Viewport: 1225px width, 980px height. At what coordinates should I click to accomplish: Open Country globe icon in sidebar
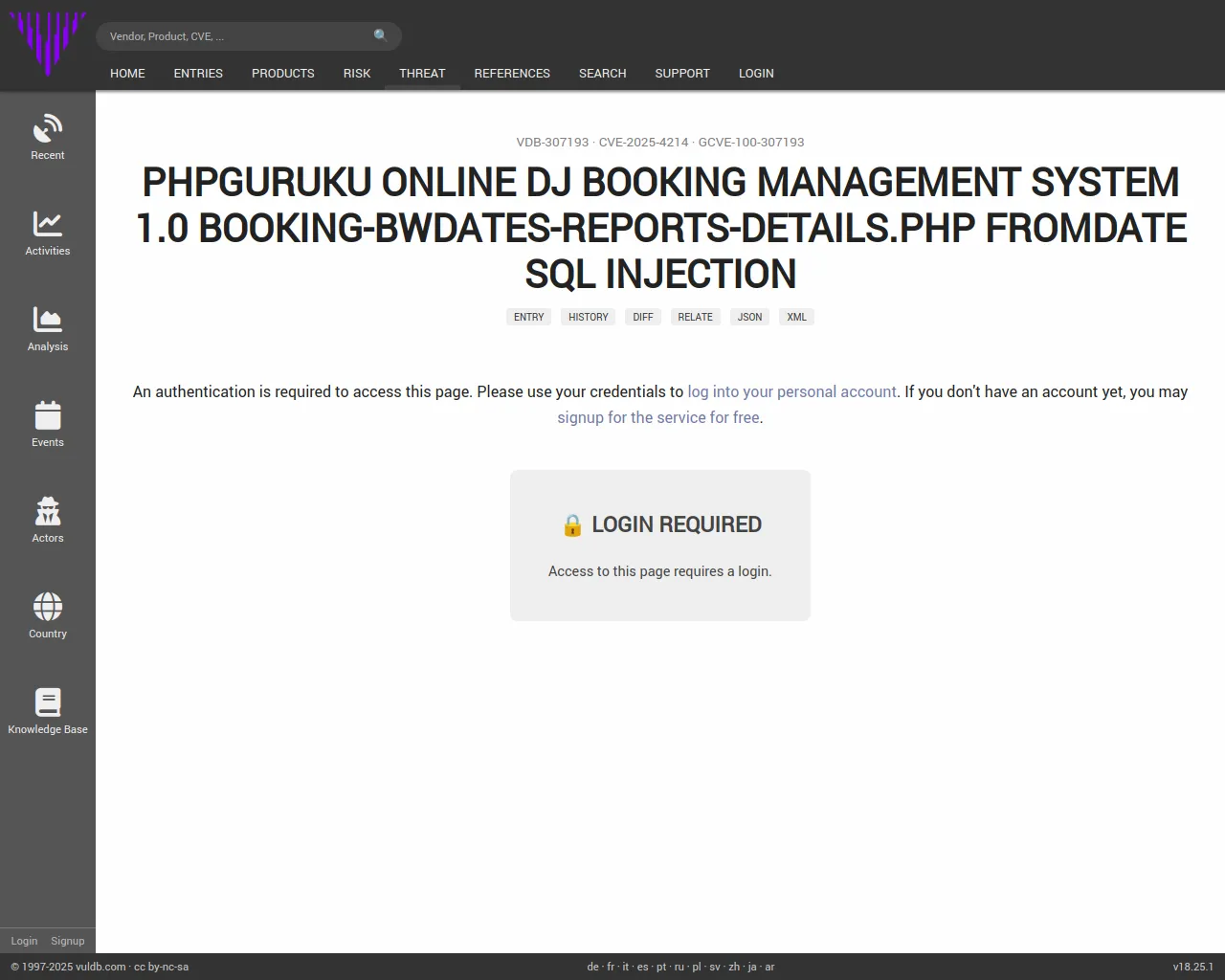click(48, 606)
